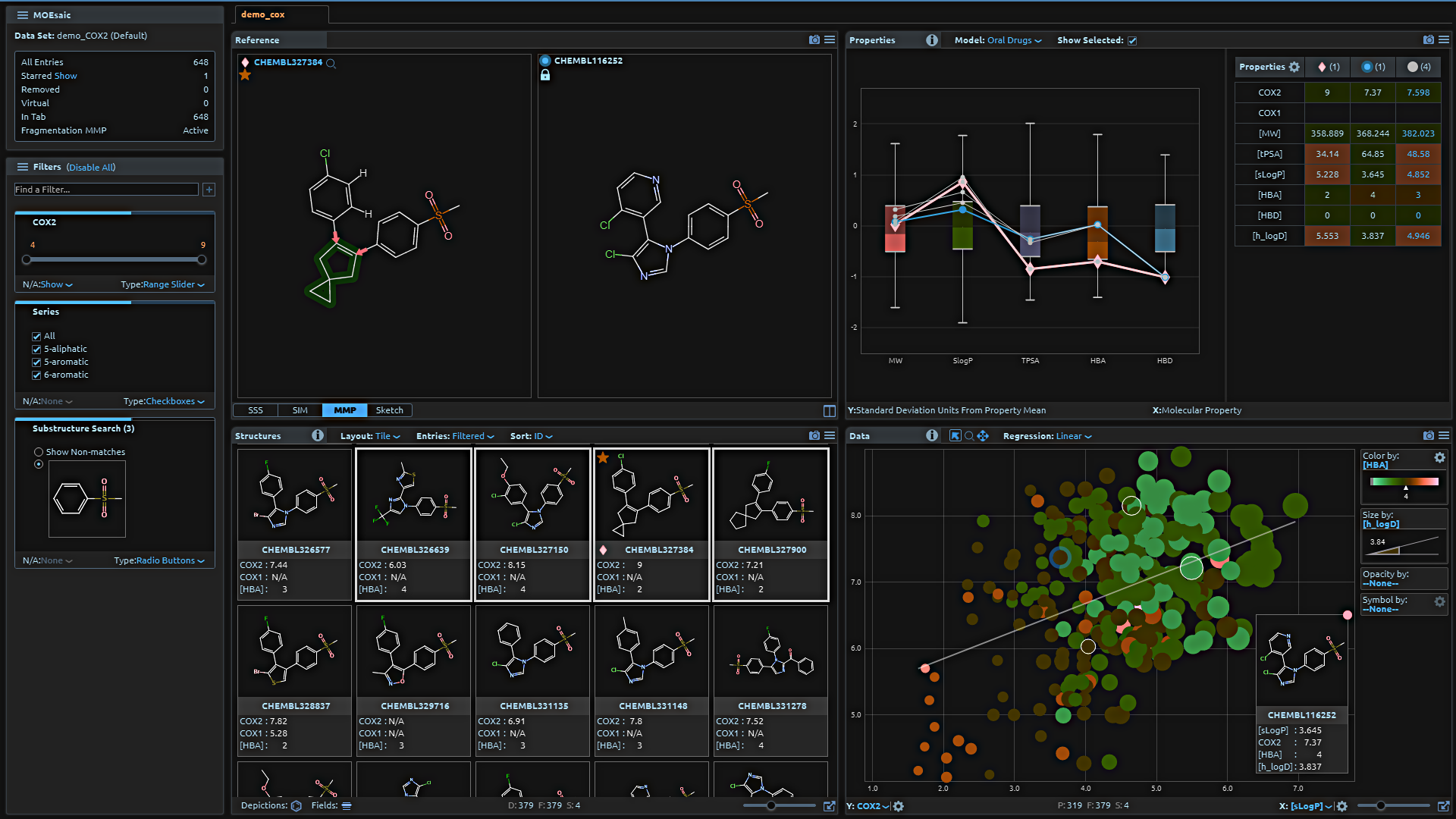Toggle the white circle (4) column header

click(1419, 67)
